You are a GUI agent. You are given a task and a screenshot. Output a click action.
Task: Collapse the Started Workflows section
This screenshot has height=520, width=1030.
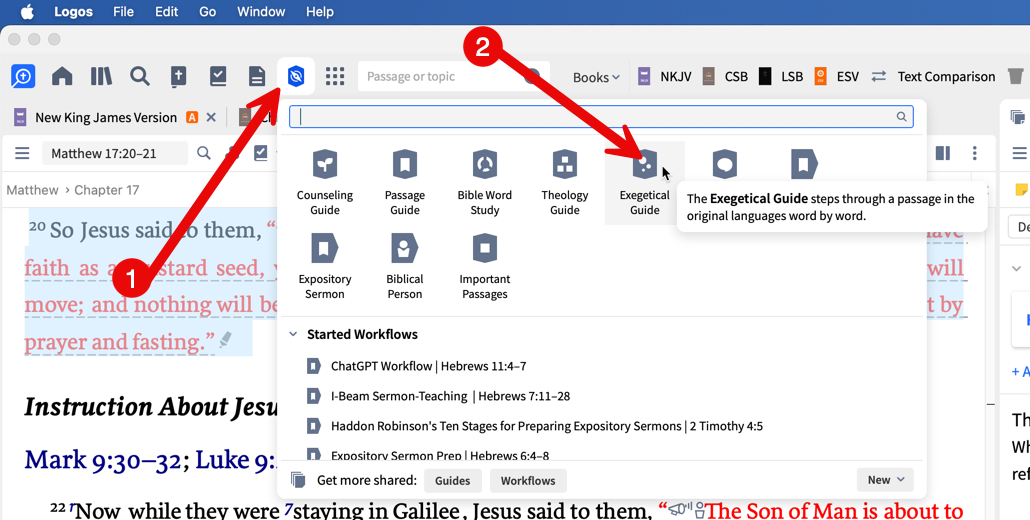point(293,334)
